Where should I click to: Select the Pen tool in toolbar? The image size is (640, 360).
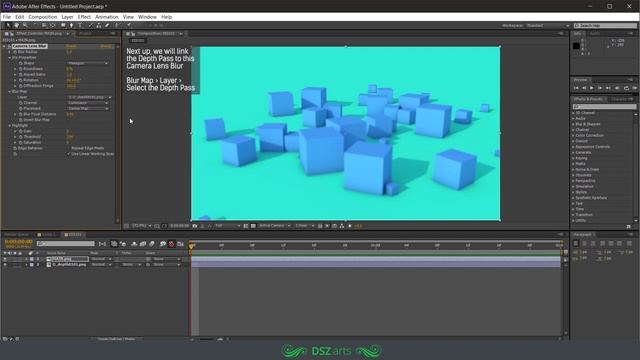[x=71, y=25]
